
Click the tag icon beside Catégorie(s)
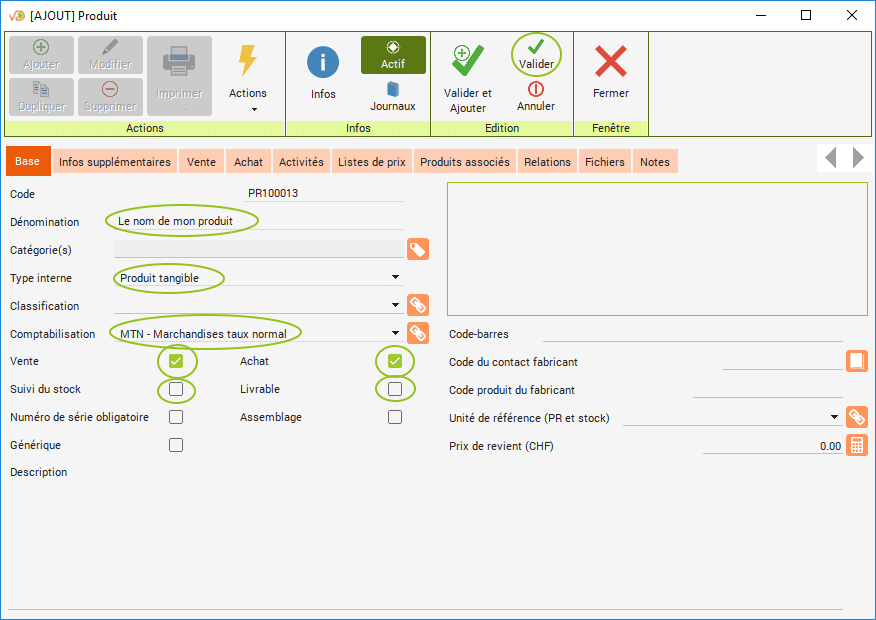pyautogui.click(x=418, y=249)
